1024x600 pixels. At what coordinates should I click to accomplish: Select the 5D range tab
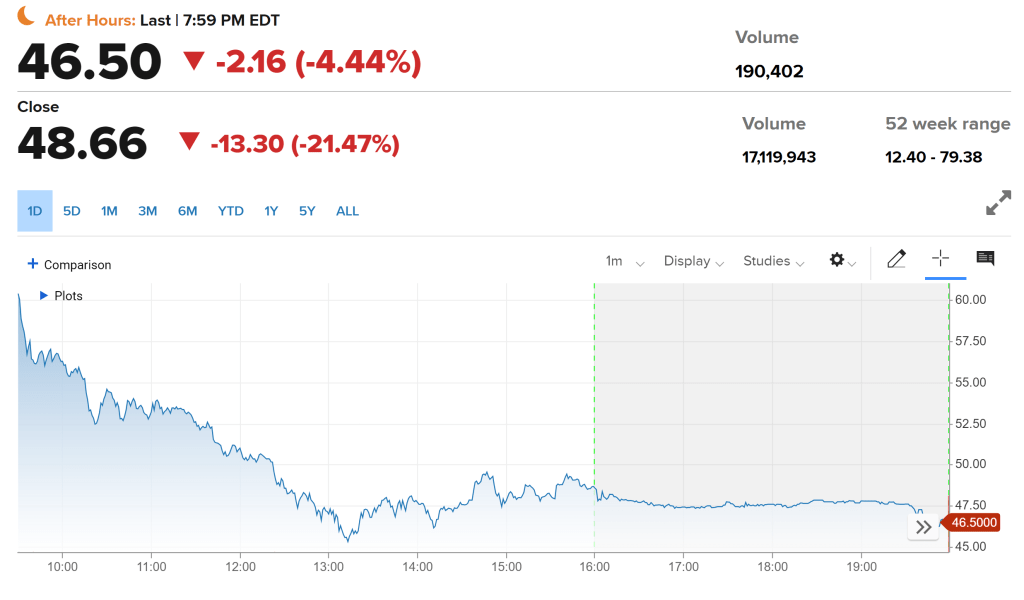(x=72, y=211)
